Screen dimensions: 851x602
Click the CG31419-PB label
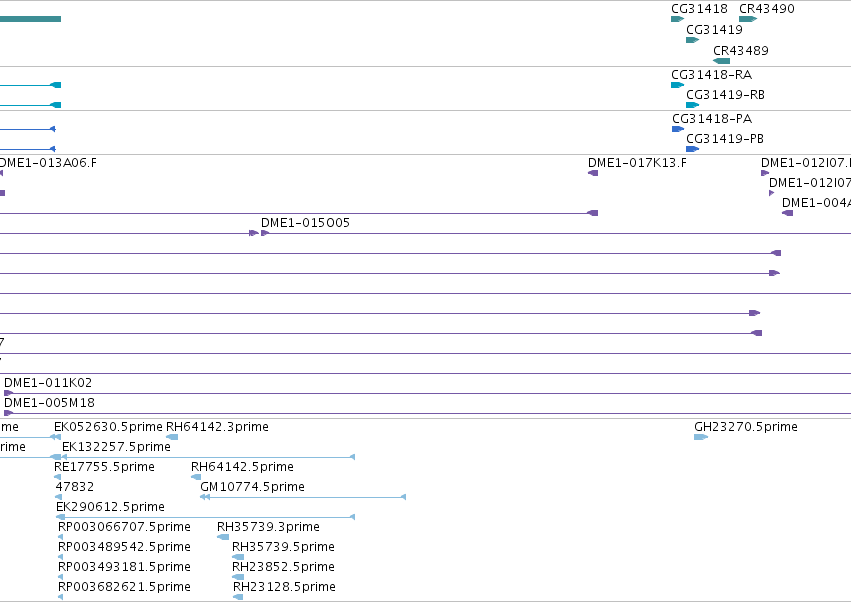point(725,139)
